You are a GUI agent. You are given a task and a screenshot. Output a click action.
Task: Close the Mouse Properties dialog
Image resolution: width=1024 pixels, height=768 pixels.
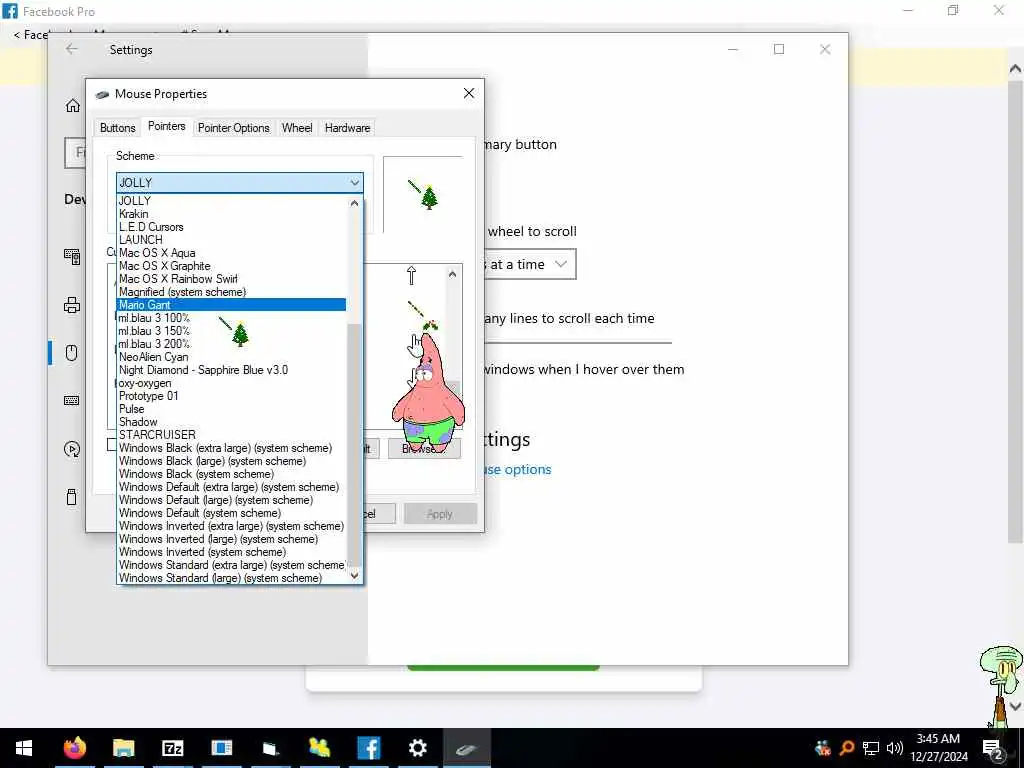[x=469, y=93]
